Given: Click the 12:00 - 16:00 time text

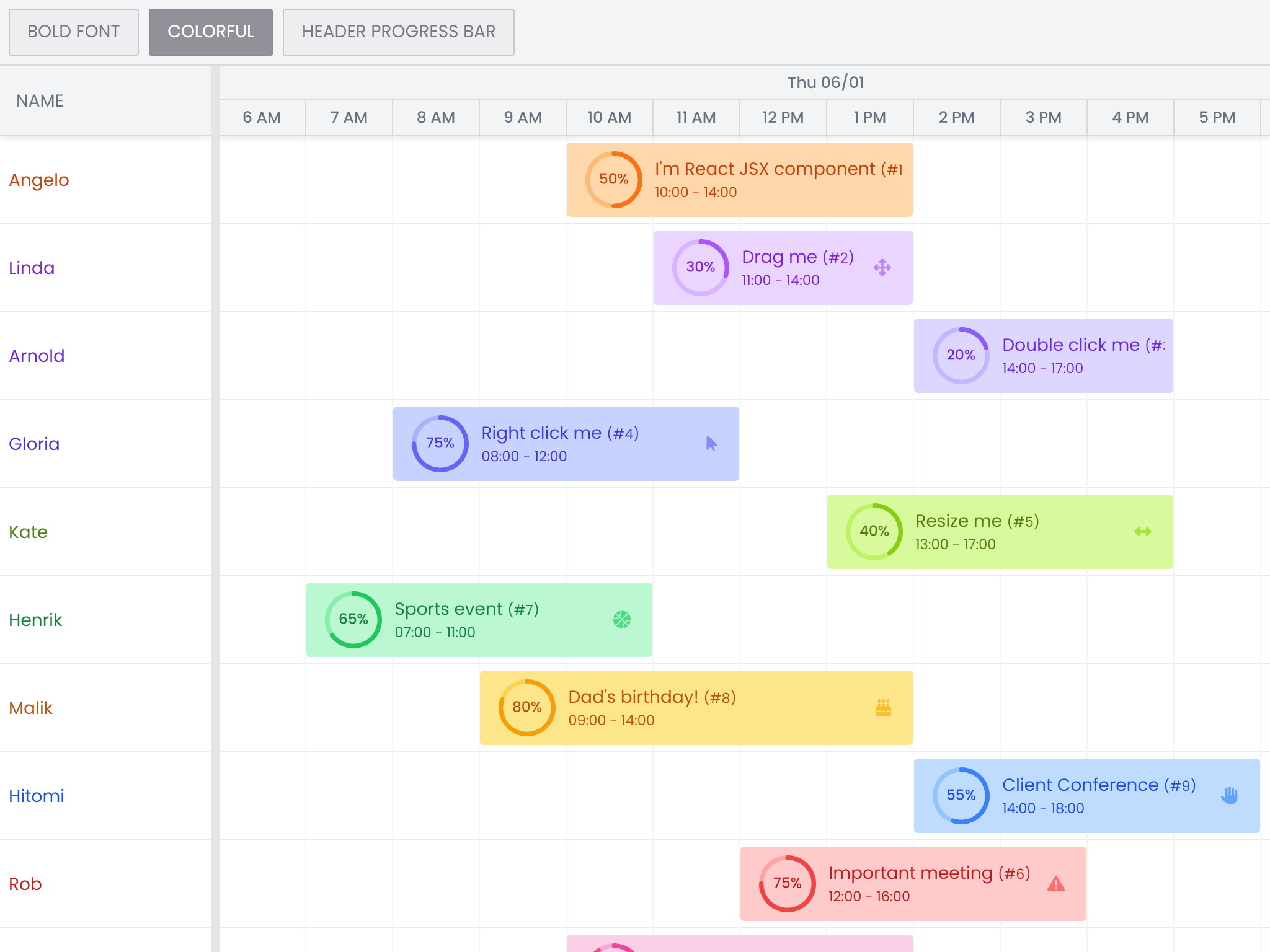Looking at the screenshot, I should pos(869,897).
